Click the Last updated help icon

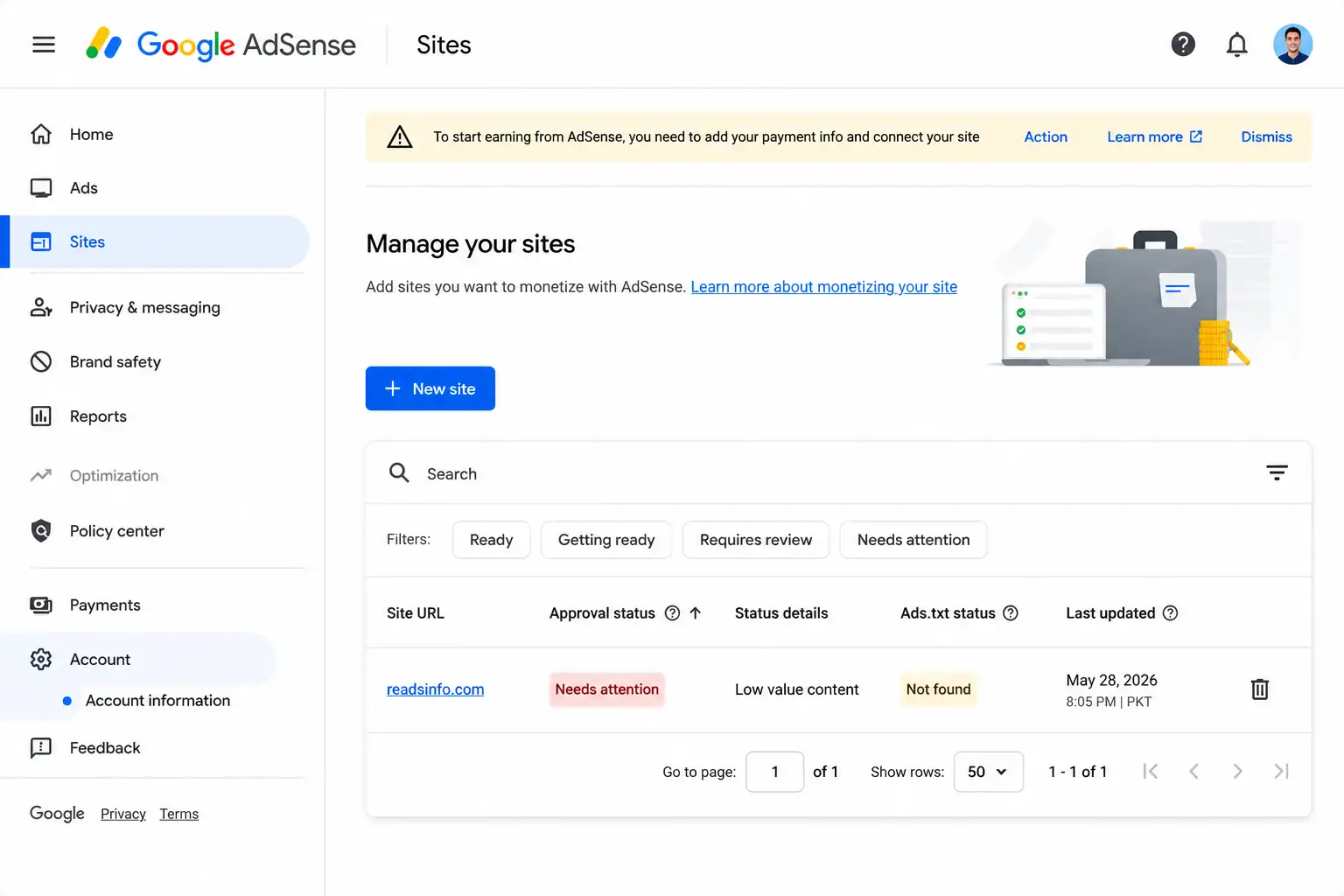pos(1171,612)
